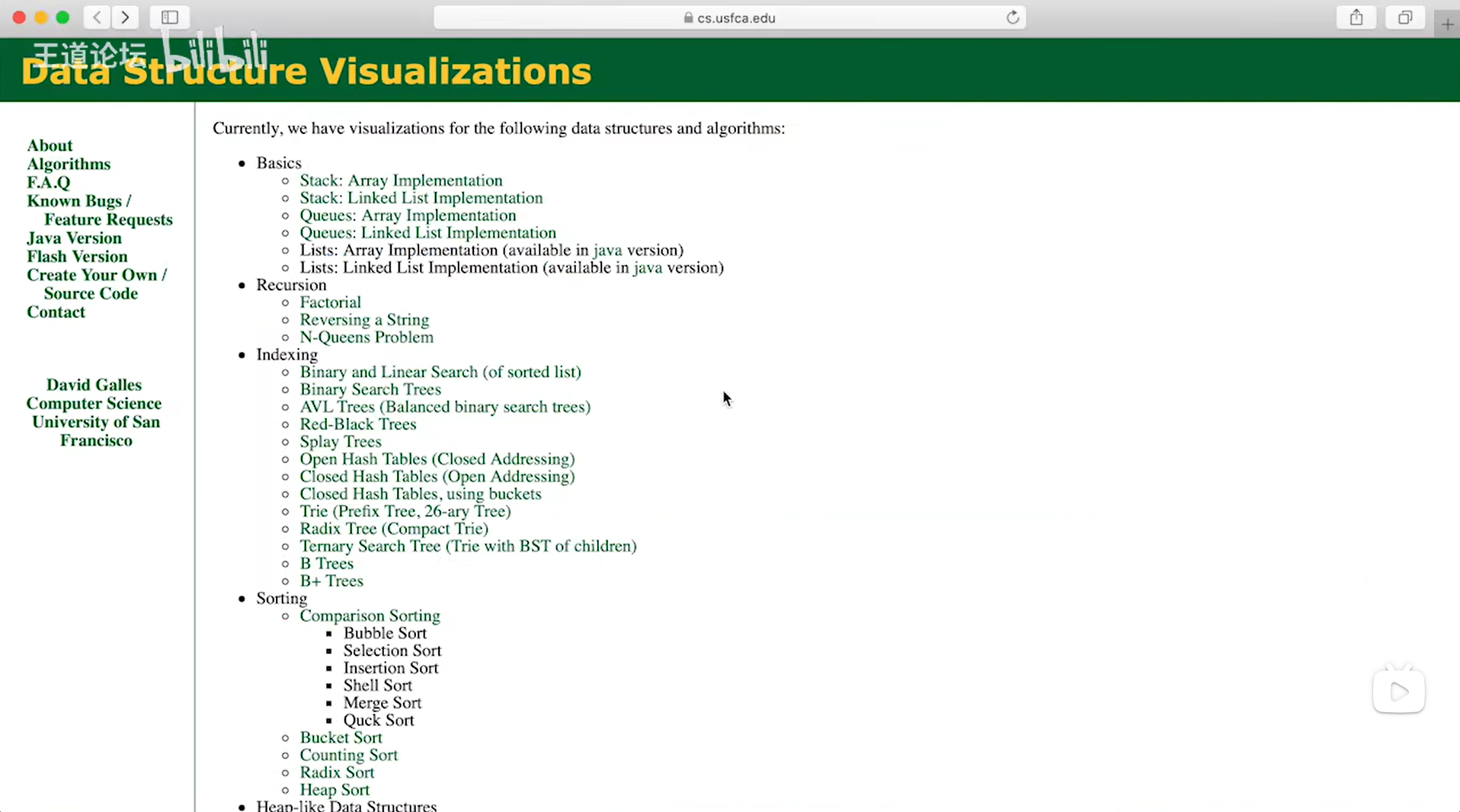Open Ternary Search Tree link
This screenshot has width=1460, height=812.
coord(468,547)
